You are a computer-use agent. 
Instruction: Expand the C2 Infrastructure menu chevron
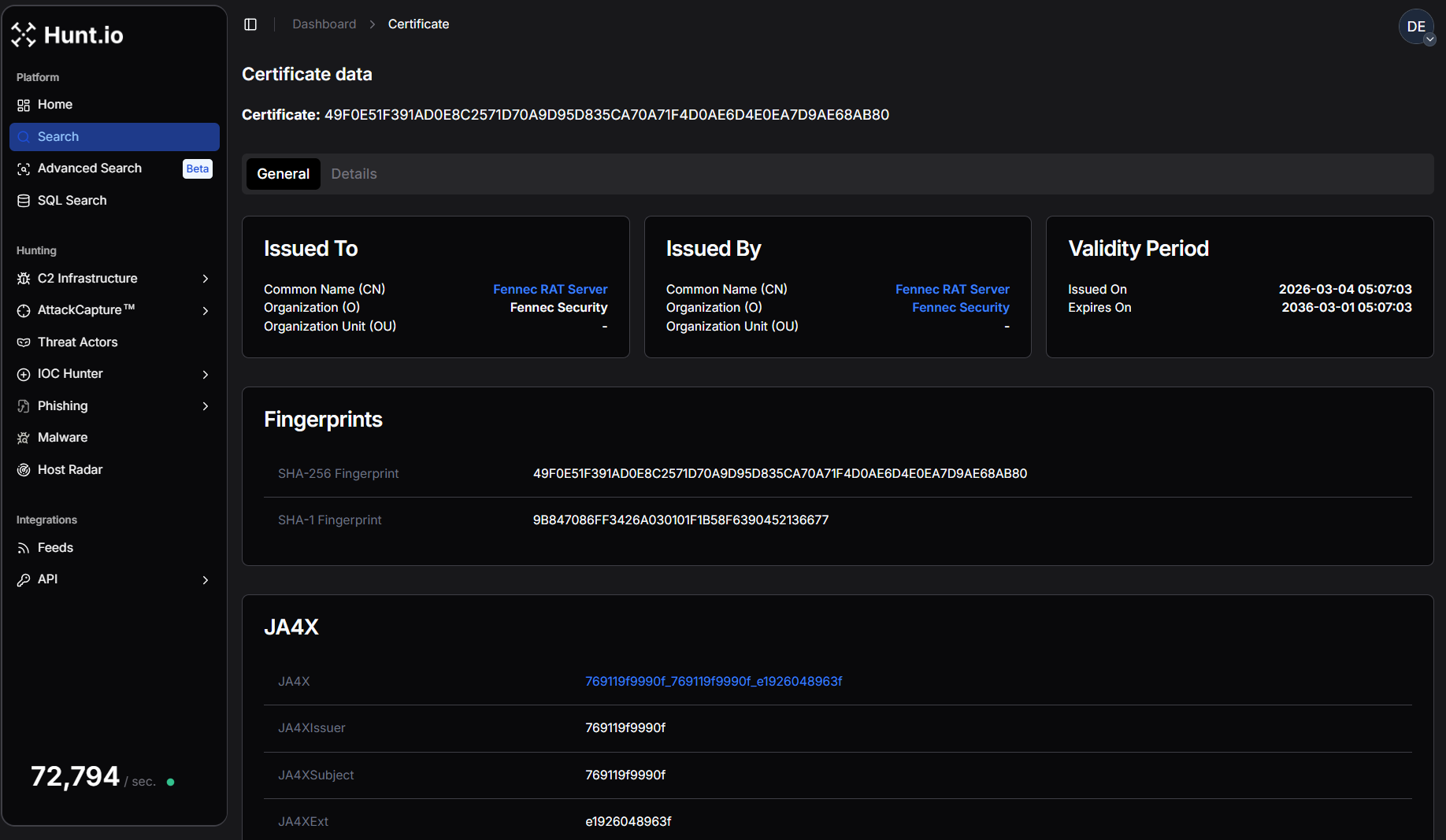tap(206, 279)
